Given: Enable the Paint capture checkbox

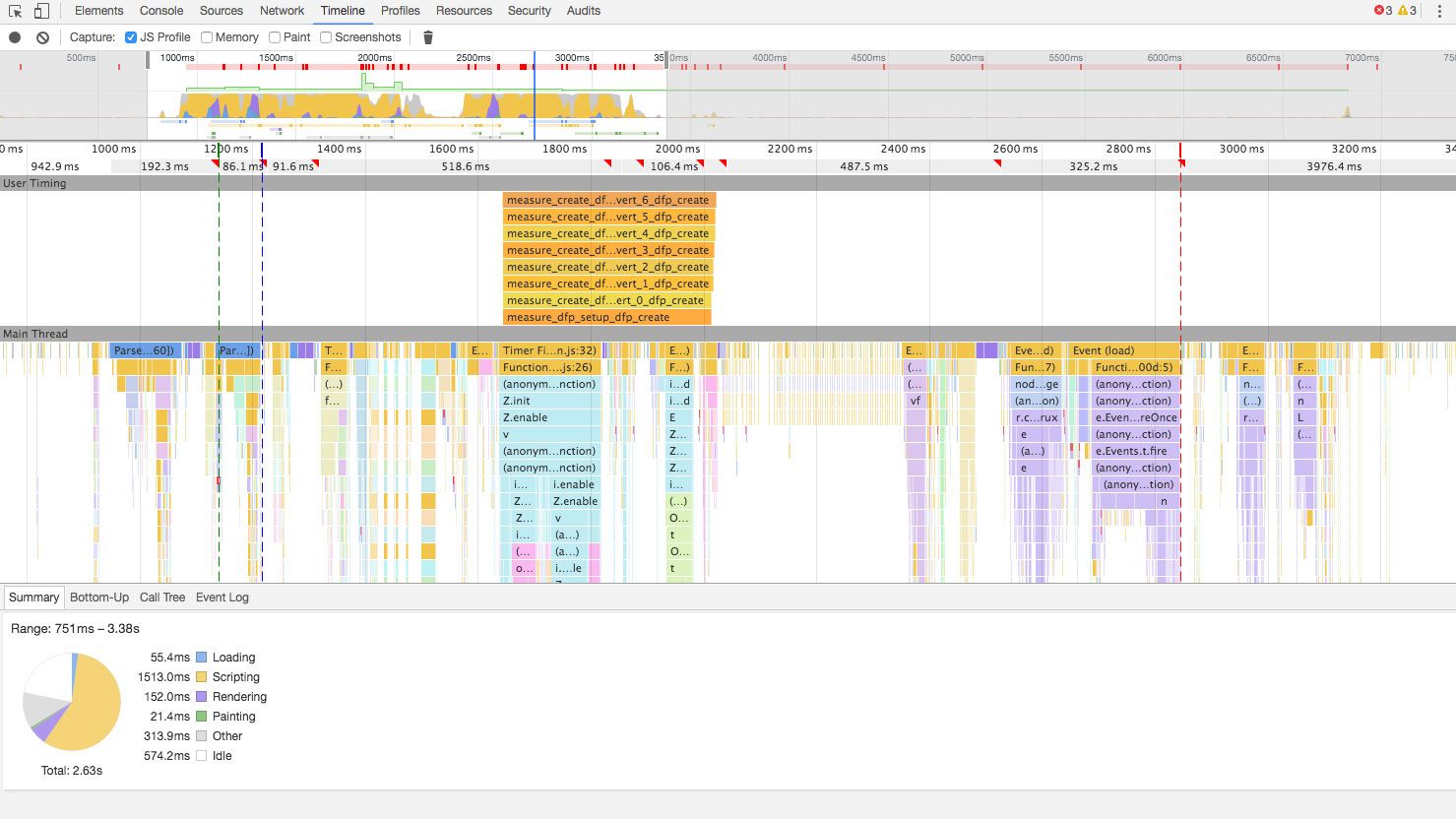Looking at the screenshot, I should pyautogui.click(x=275, y=37).
